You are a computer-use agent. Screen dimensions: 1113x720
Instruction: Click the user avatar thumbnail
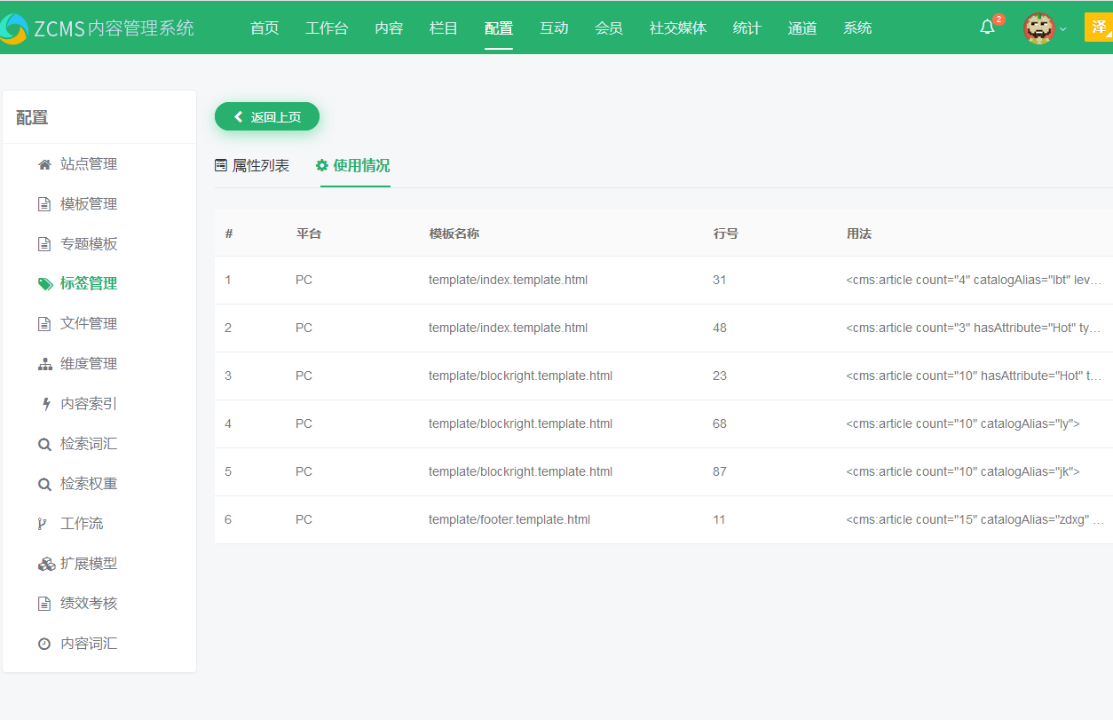click(x=1038, y=27)
